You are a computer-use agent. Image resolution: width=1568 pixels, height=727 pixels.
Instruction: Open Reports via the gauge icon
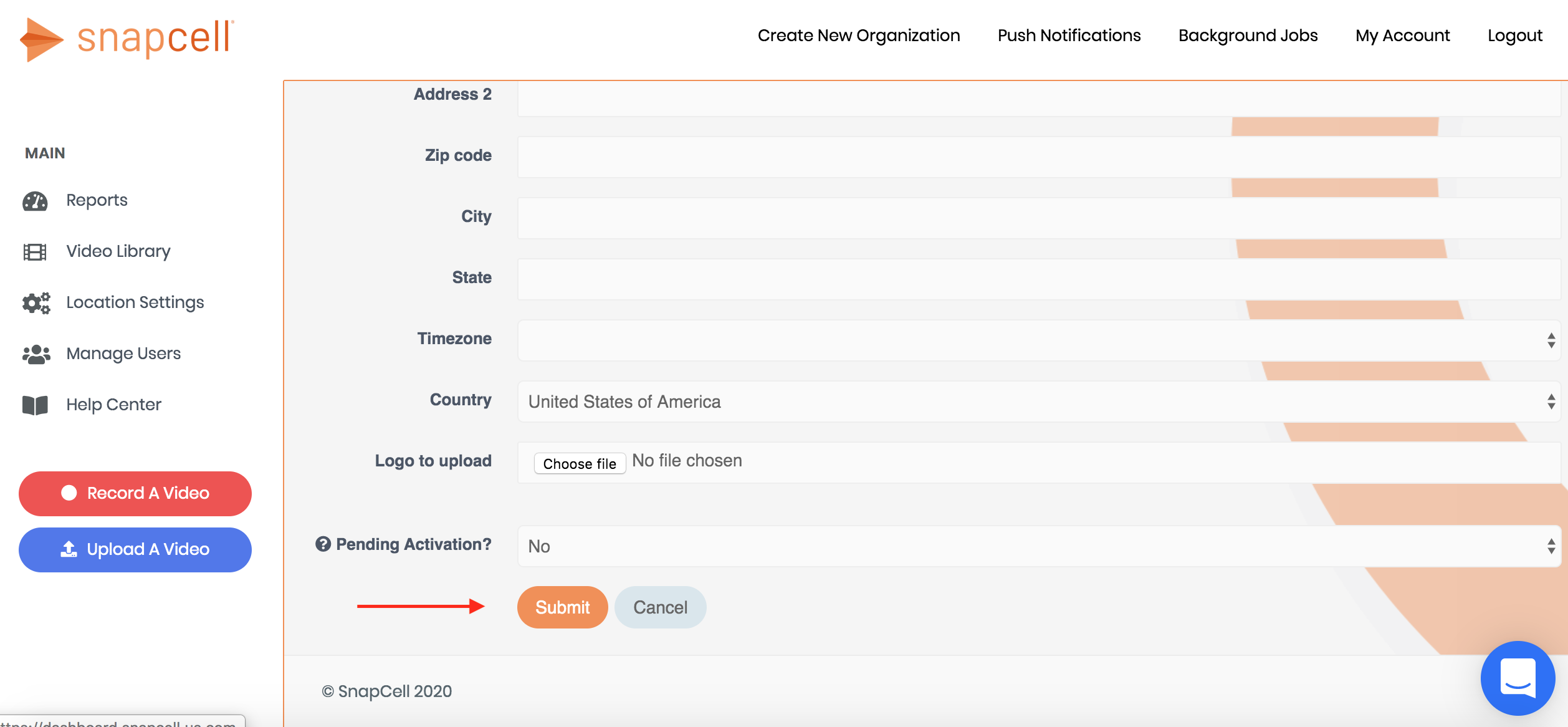(x=35, y=201)
